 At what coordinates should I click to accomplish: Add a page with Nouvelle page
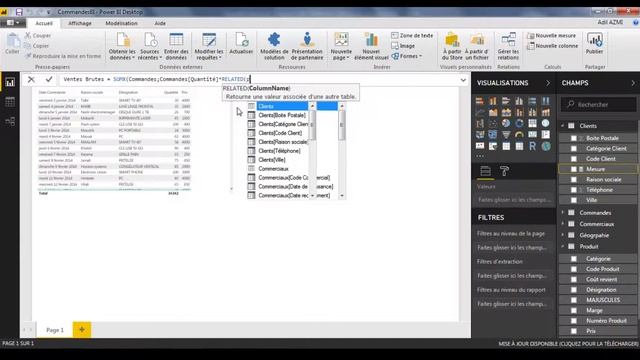point(341,46)
